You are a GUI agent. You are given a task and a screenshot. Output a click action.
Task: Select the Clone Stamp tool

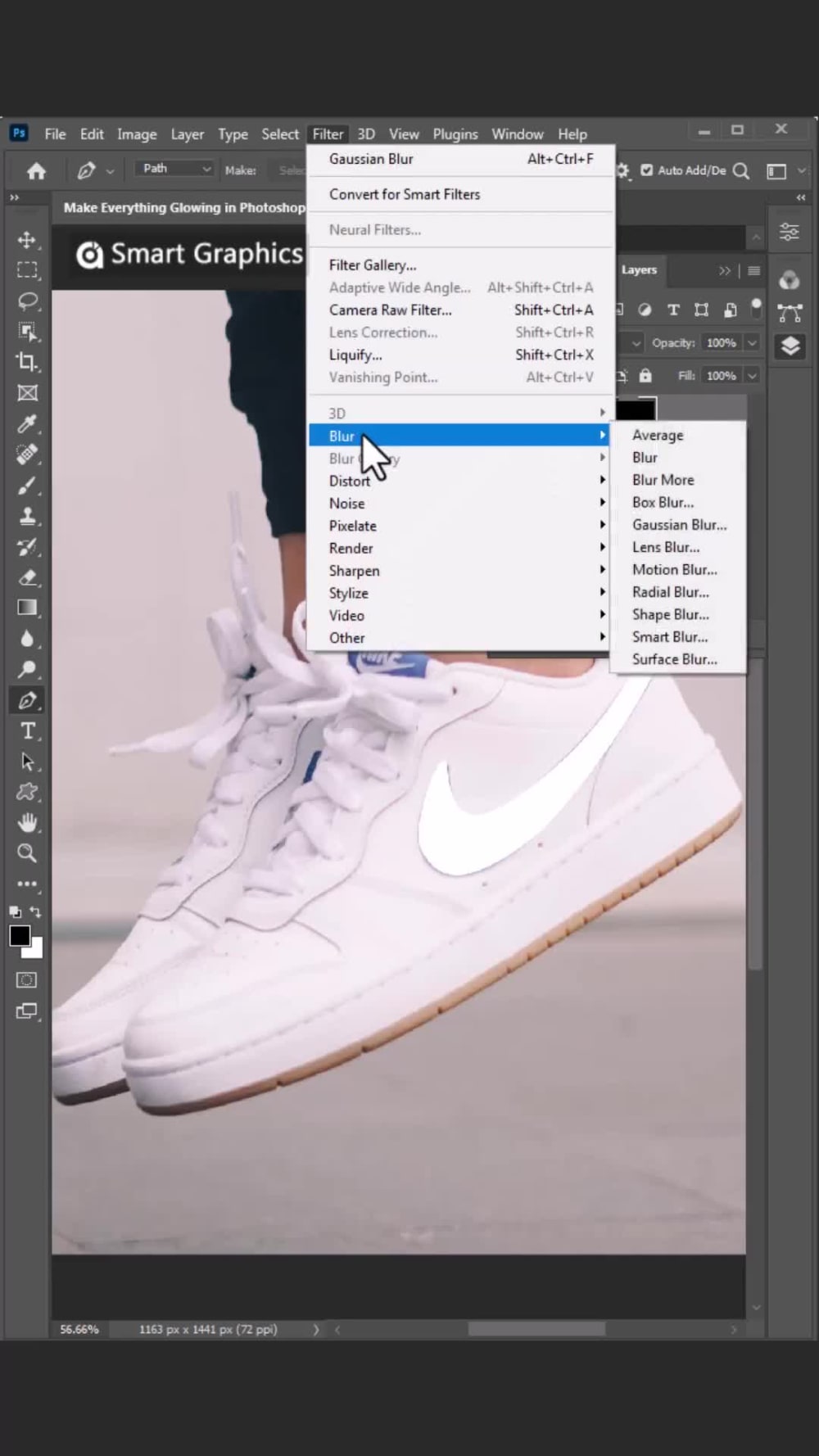pyautogui.click(x=27, y=516)
